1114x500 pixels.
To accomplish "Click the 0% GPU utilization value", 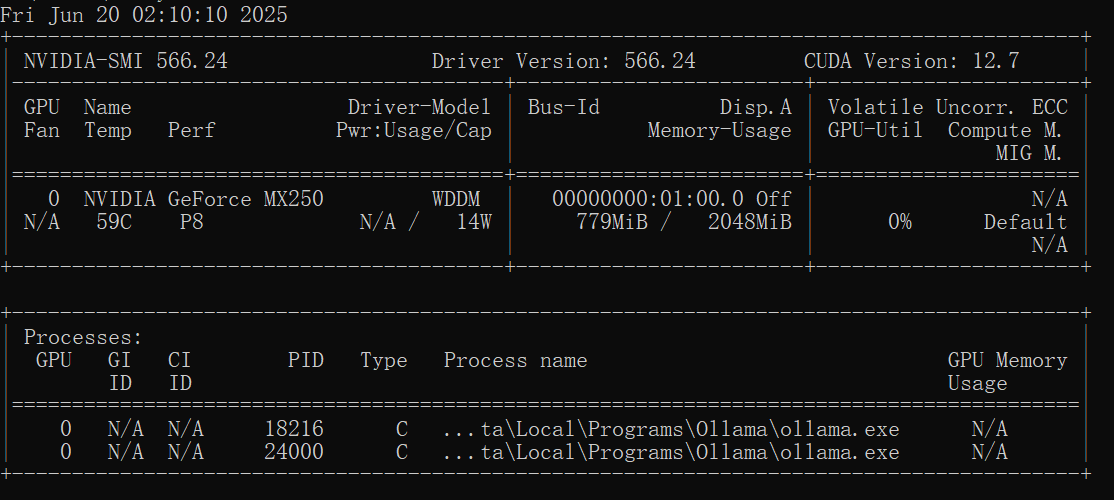I will point(899,222).
